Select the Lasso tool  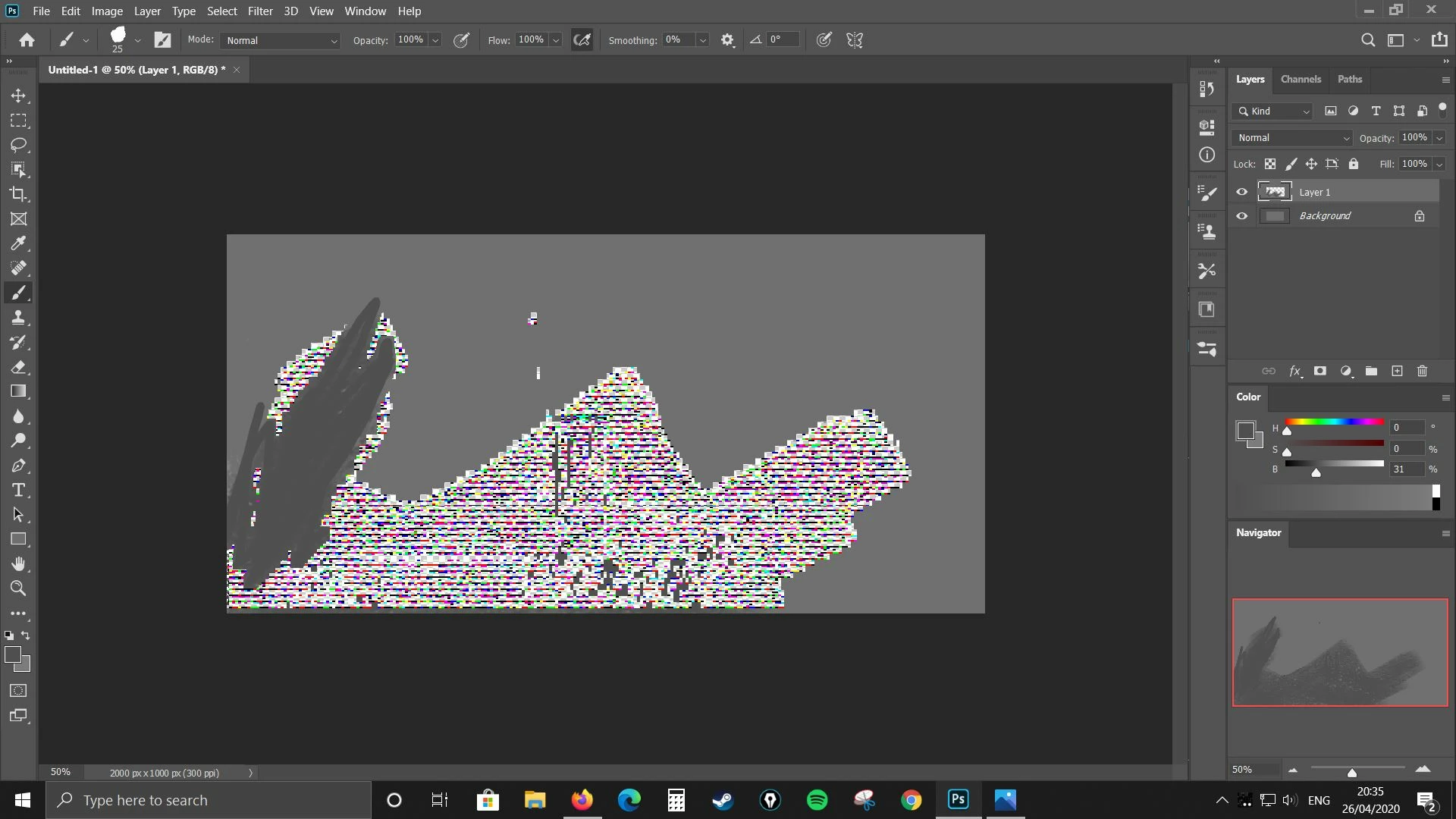tap(18, 145)
